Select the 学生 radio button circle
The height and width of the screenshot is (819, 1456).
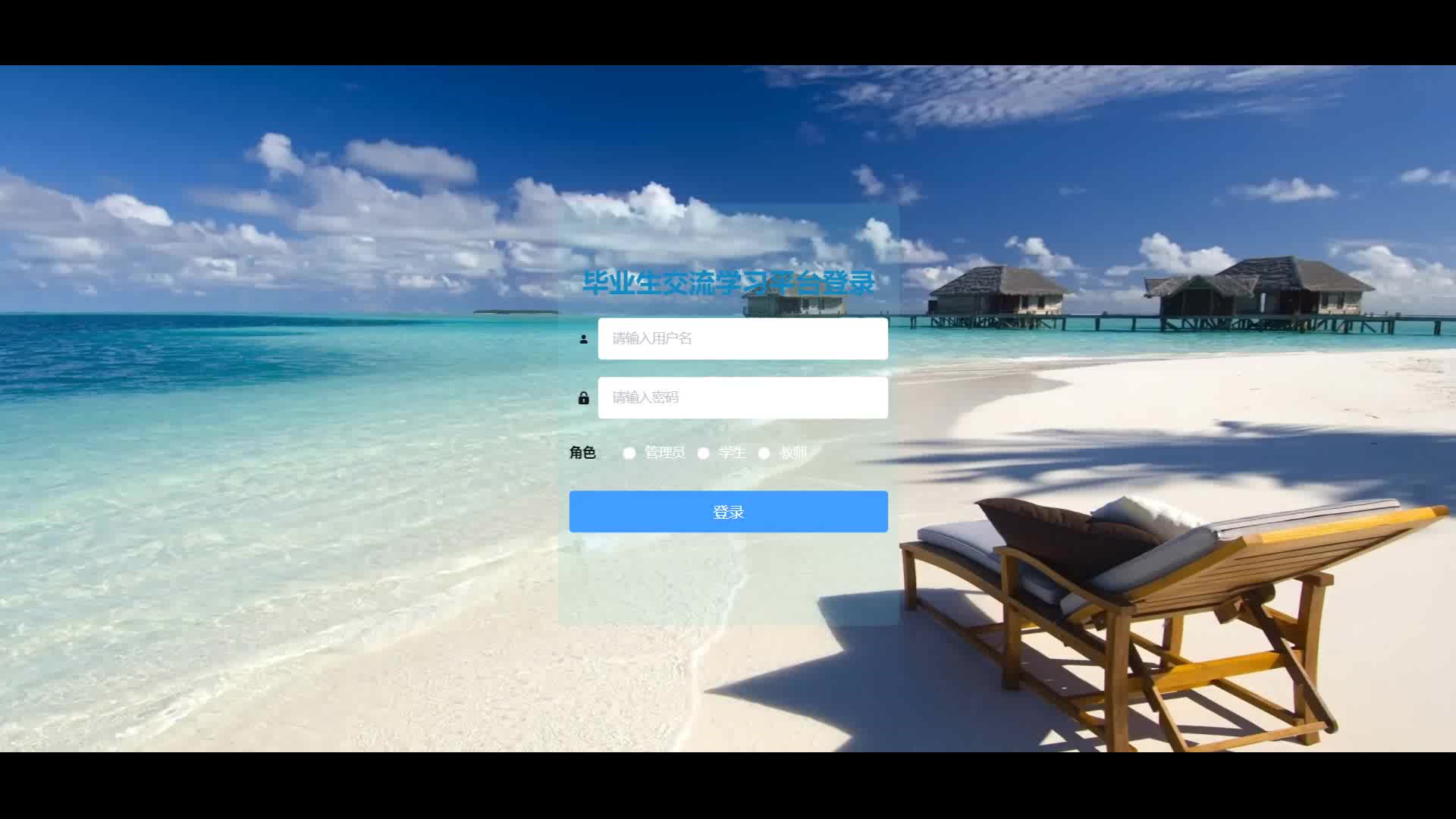(x=703, y=453)
